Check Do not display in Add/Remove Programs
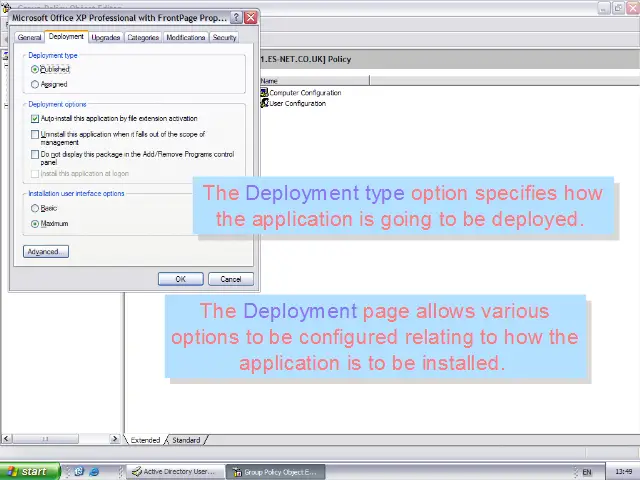This screenshot has width=640, height=480. pos(35,154)
